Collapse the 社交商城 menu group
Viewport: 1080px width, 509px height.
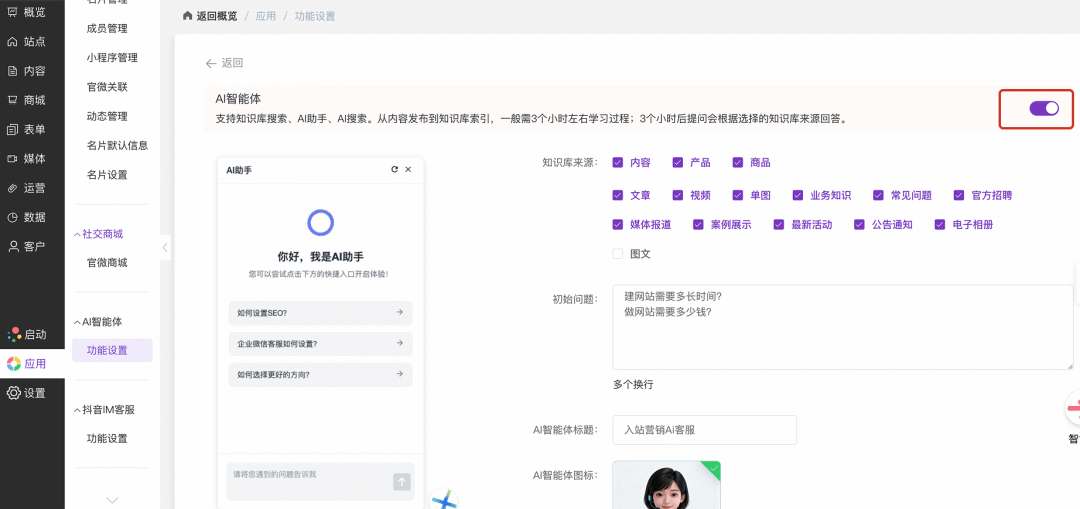tap(77, 234)
